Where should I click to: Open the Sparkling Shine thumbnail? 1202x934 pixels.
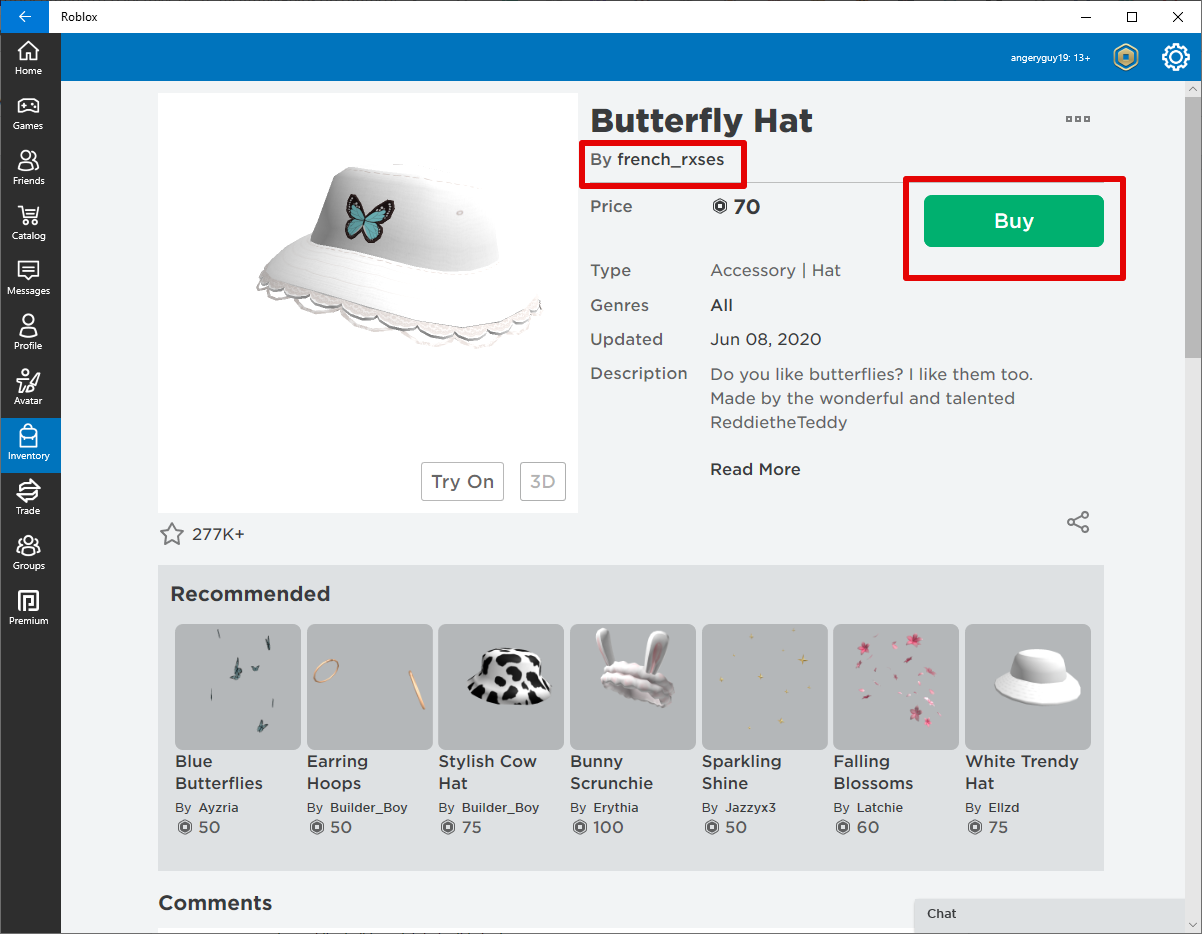765,687
